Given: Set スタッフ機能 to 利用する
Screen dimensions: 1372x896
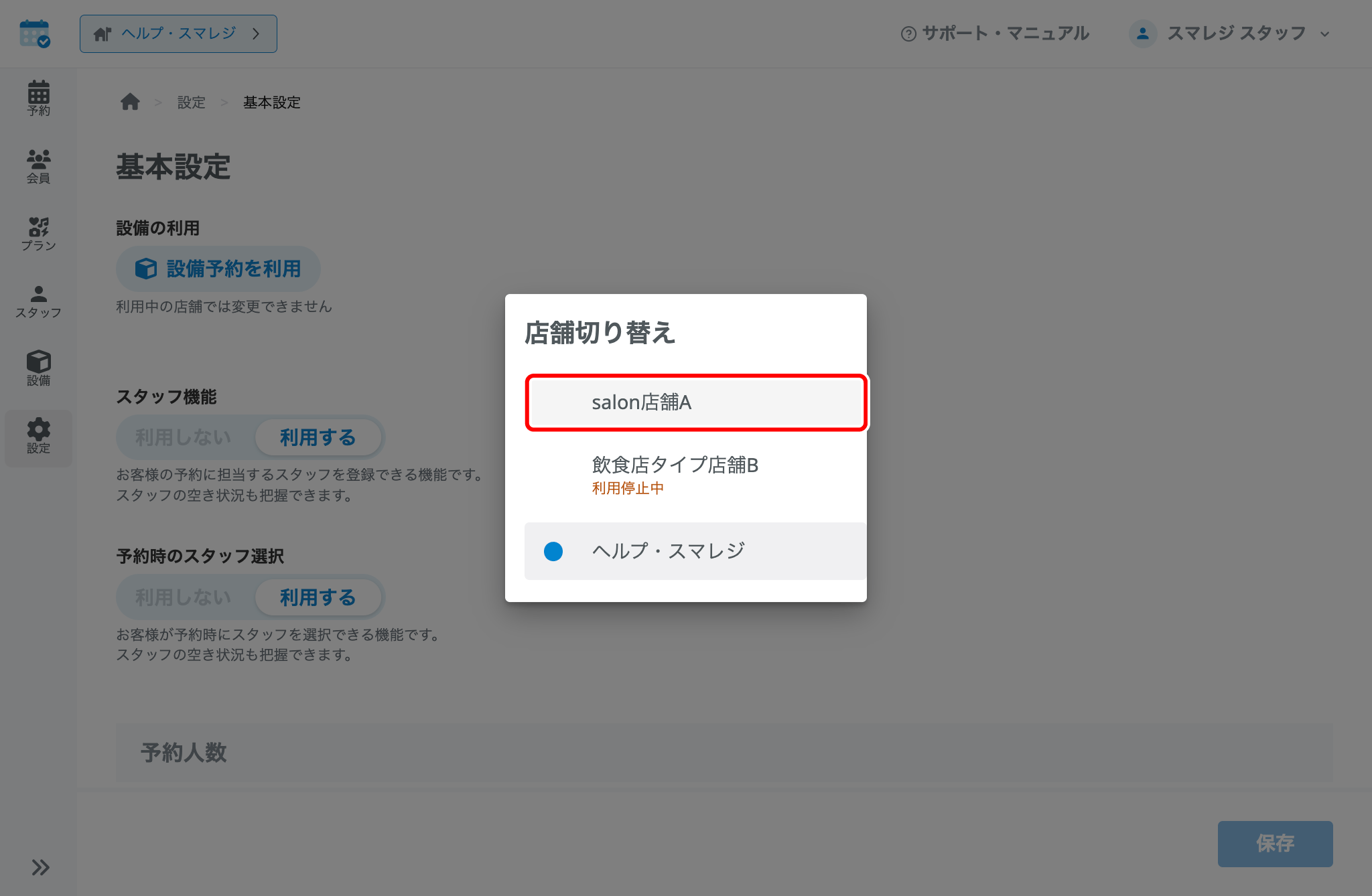Looking at the screenshot, I should pos(318,437).
